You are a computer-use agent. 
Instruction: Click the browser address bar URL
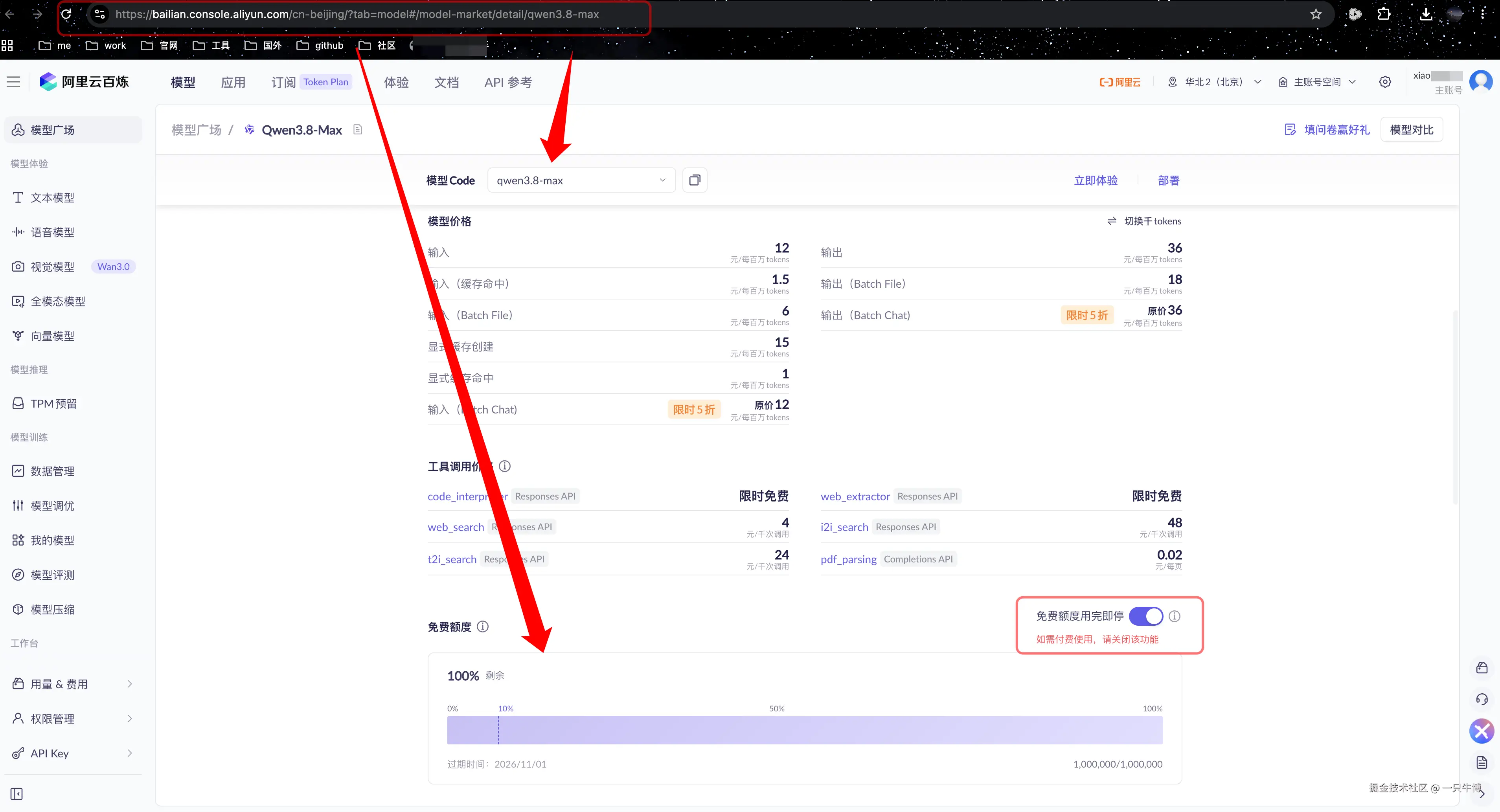tap(357, 14)
